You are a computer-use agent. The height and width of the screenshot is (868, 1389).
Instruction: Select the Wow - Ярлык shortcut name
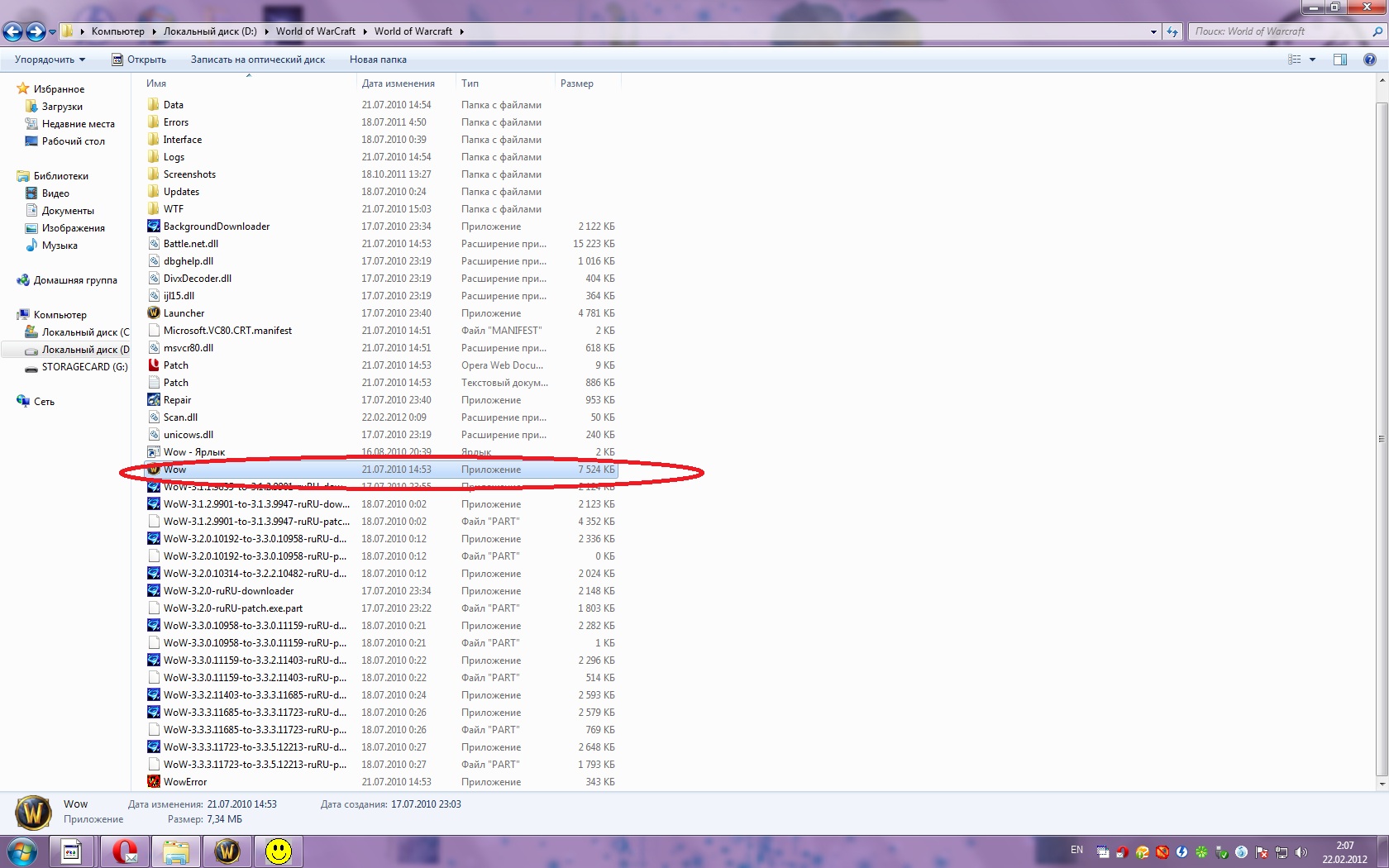pyautogui.click(x=194, y=452)
